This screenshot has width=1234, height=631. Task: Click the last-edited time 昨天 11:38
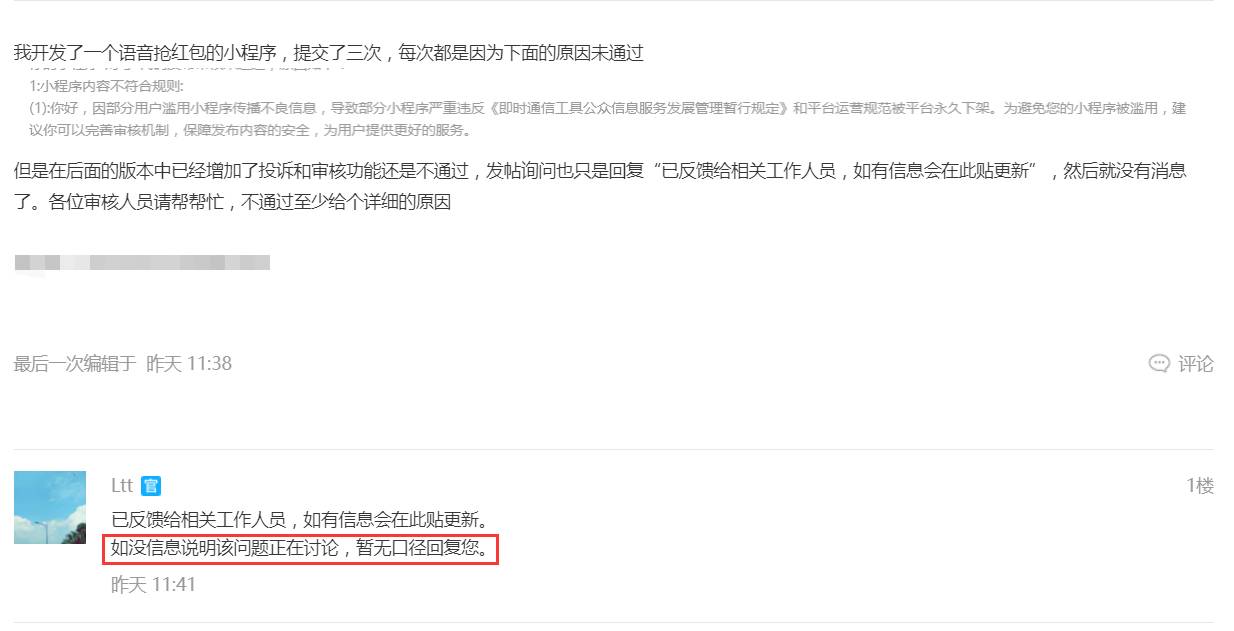point(189,364)
